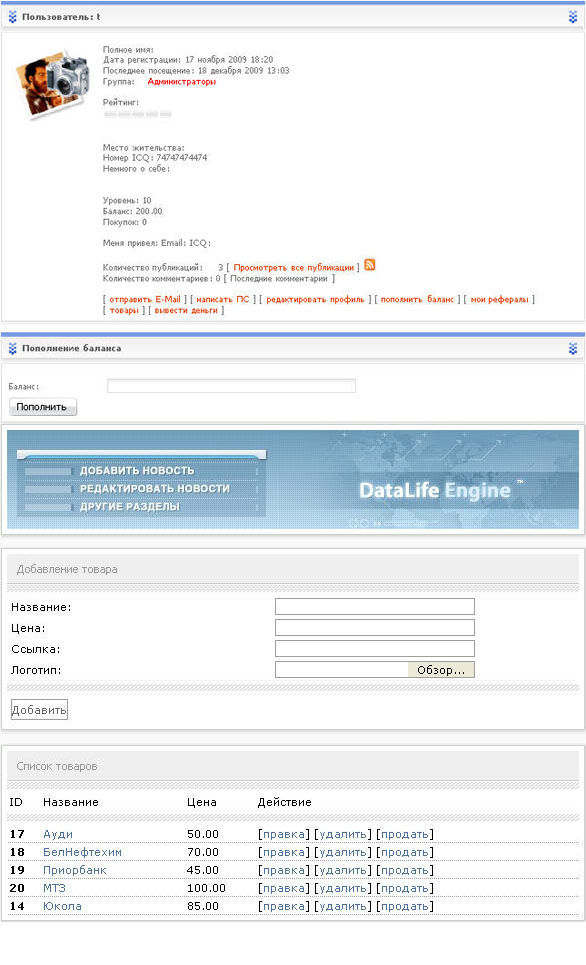Open the Администраторы group link

coord(182,81)
